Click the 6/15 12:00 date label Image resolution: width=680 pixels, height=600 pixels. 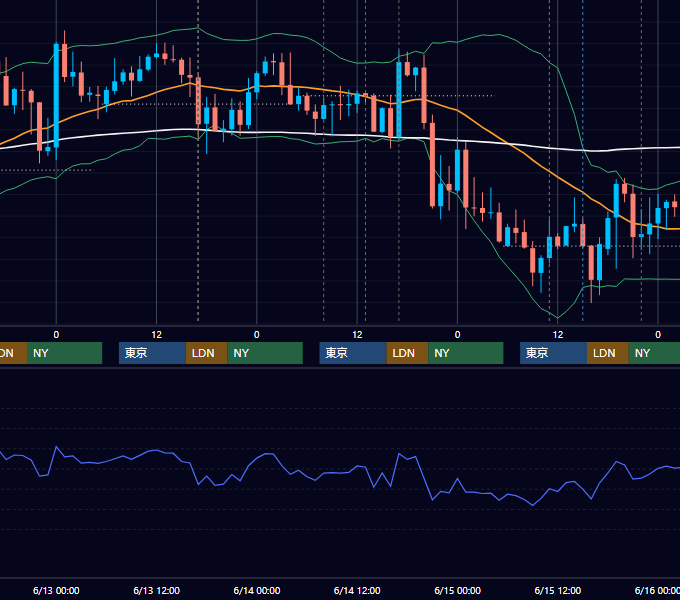pyautogui.click(x=558, y=590)
